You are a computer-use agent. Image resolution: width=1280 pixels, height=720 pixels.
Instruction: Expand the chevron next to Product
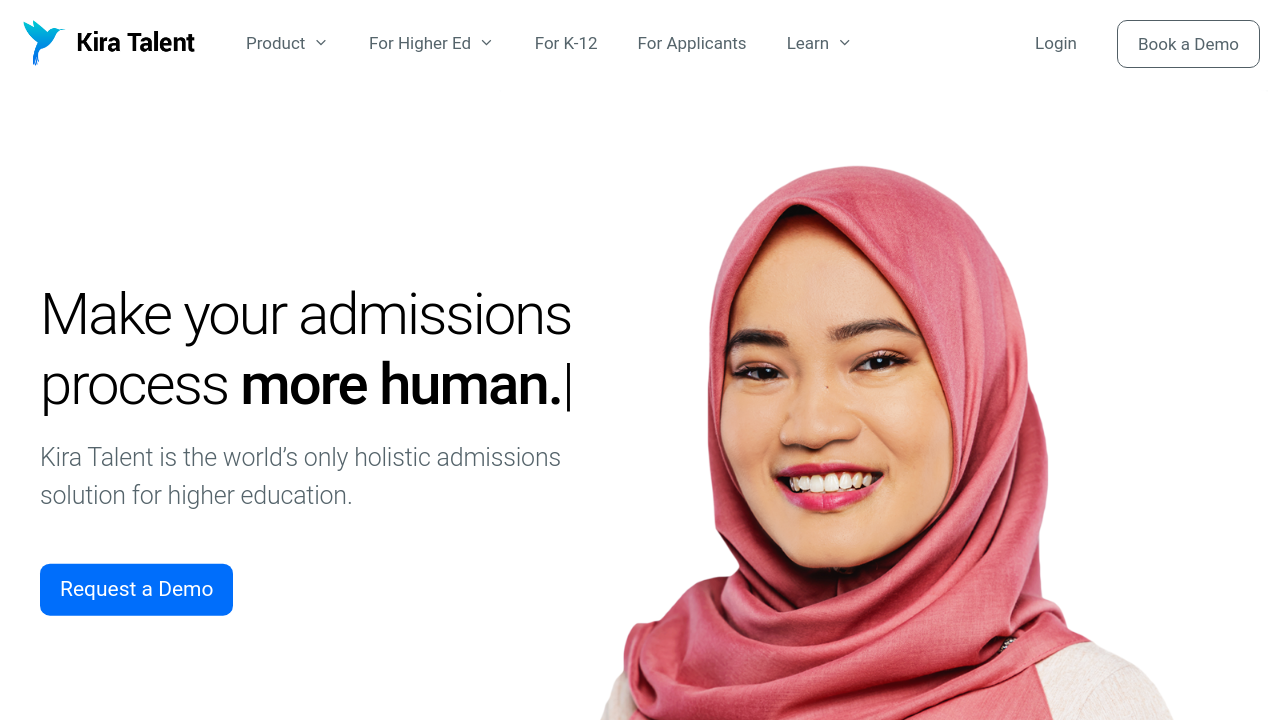click(320, 43)
